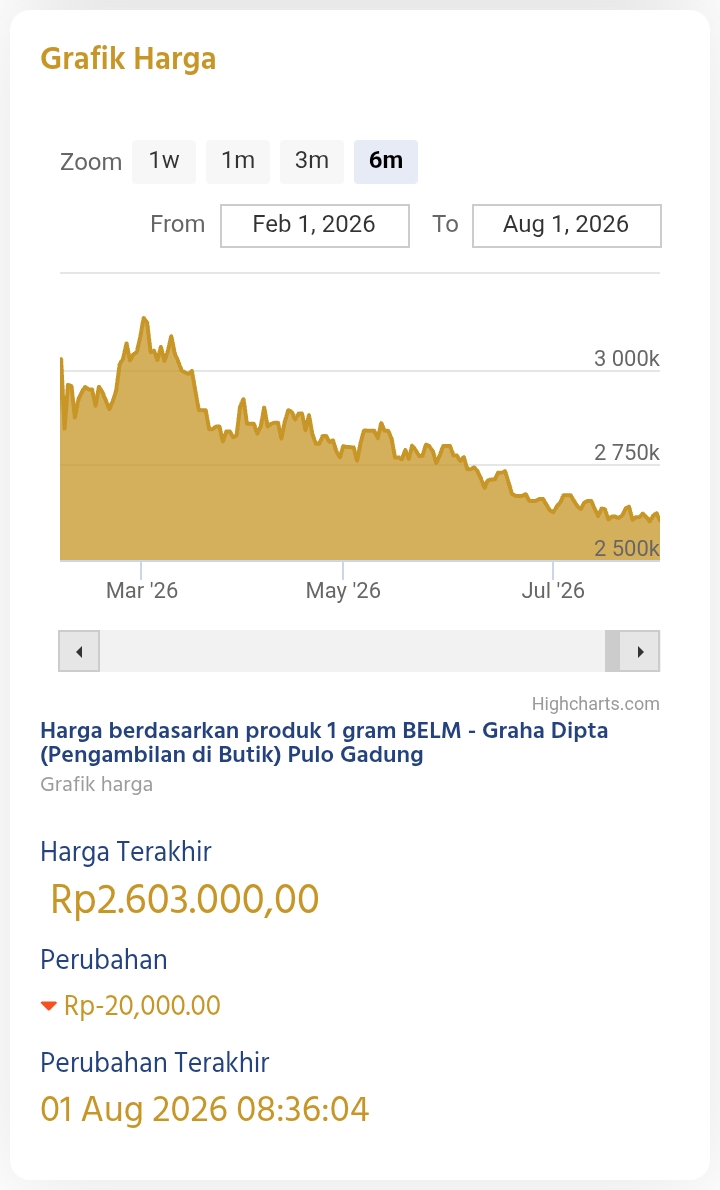Click the navigator scrollbar thumb handle

pyautogui.click(x=612, y=651)
